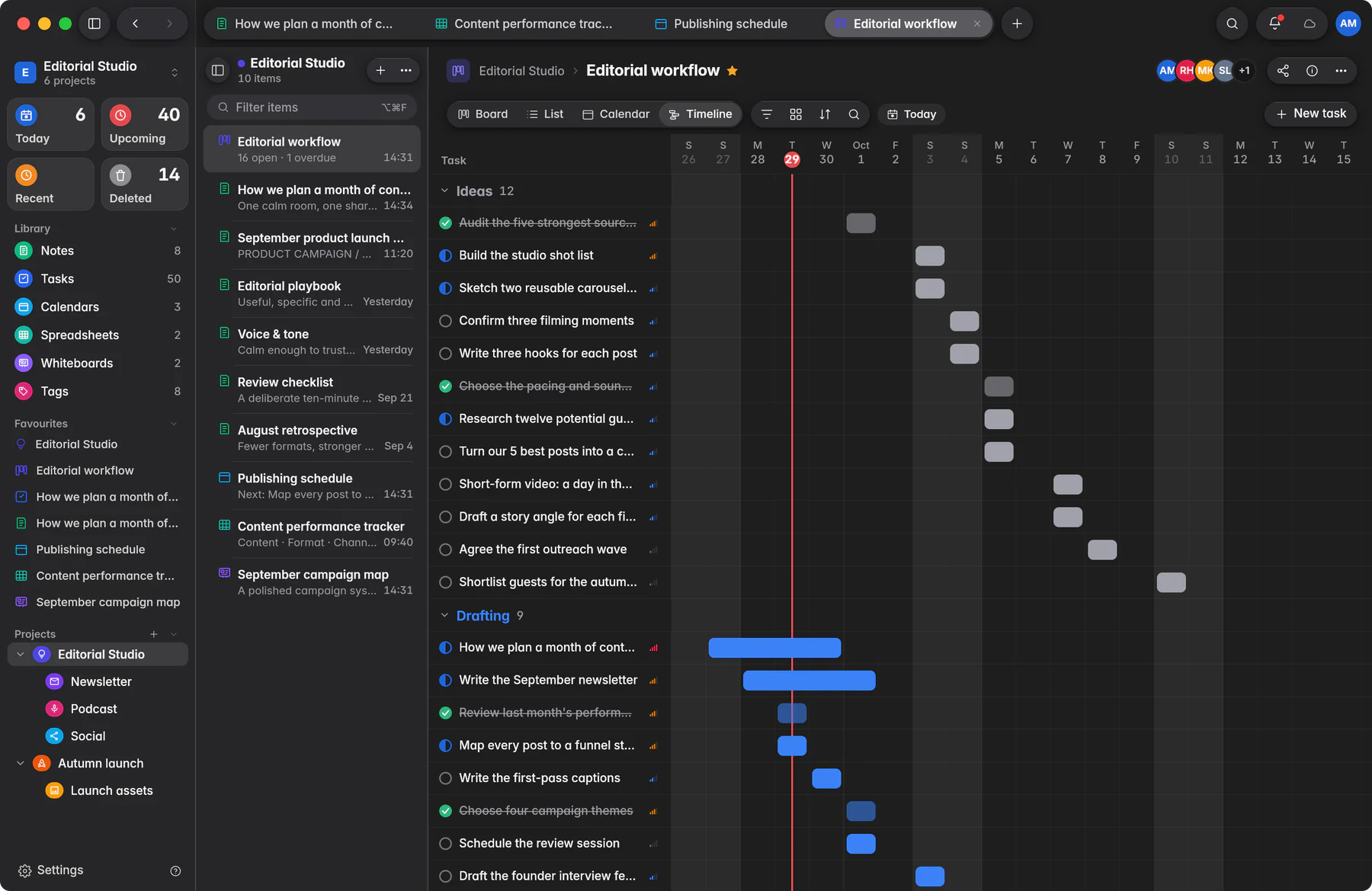Open notifications bell
1372x891 pixels.
[x=1274, y=24]
